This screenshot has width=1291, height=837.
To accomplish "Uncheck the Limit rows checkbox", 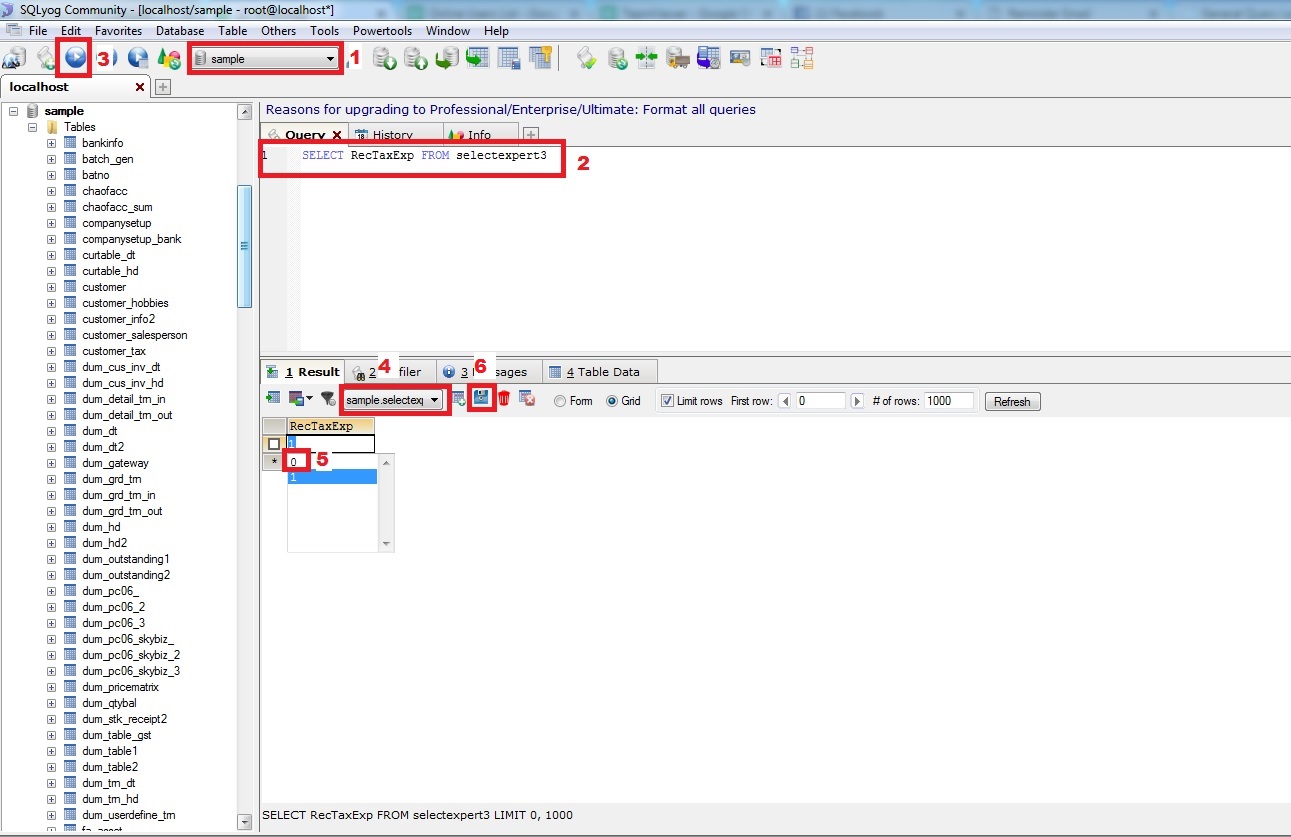I will (667, 401).
